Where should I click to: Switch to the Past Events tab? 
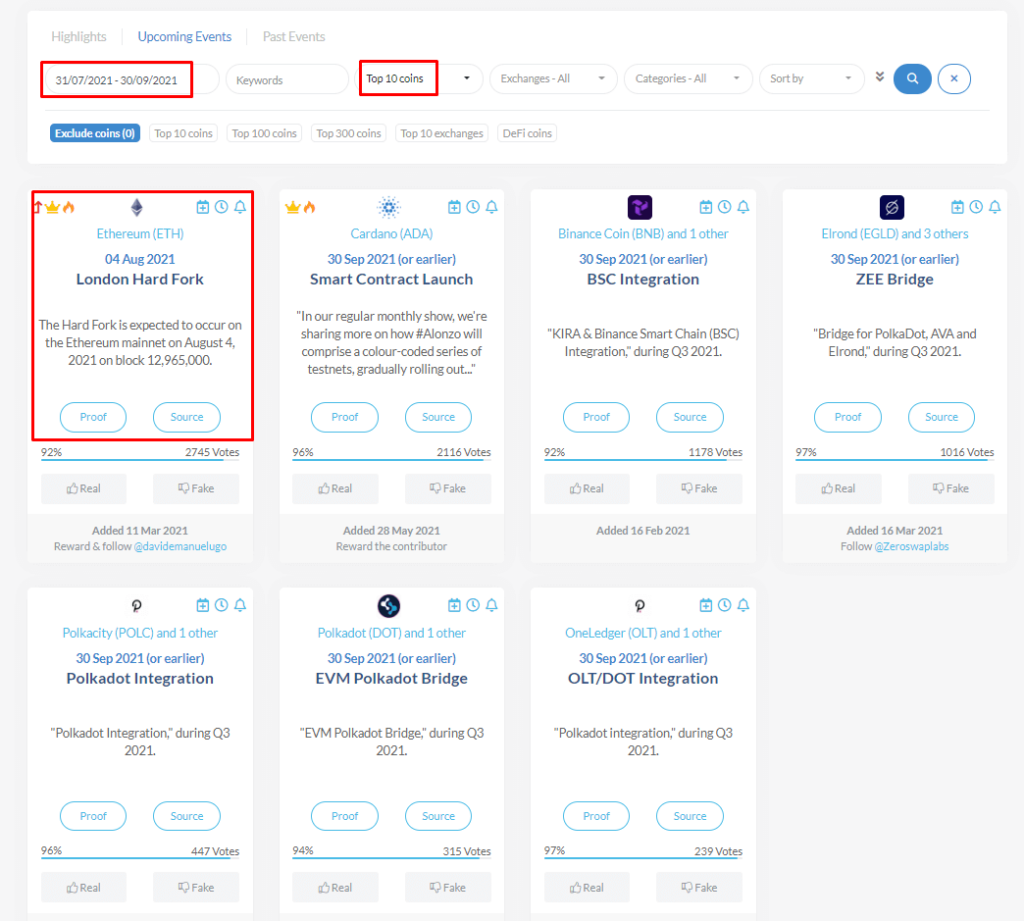click(x=294, y=37)
